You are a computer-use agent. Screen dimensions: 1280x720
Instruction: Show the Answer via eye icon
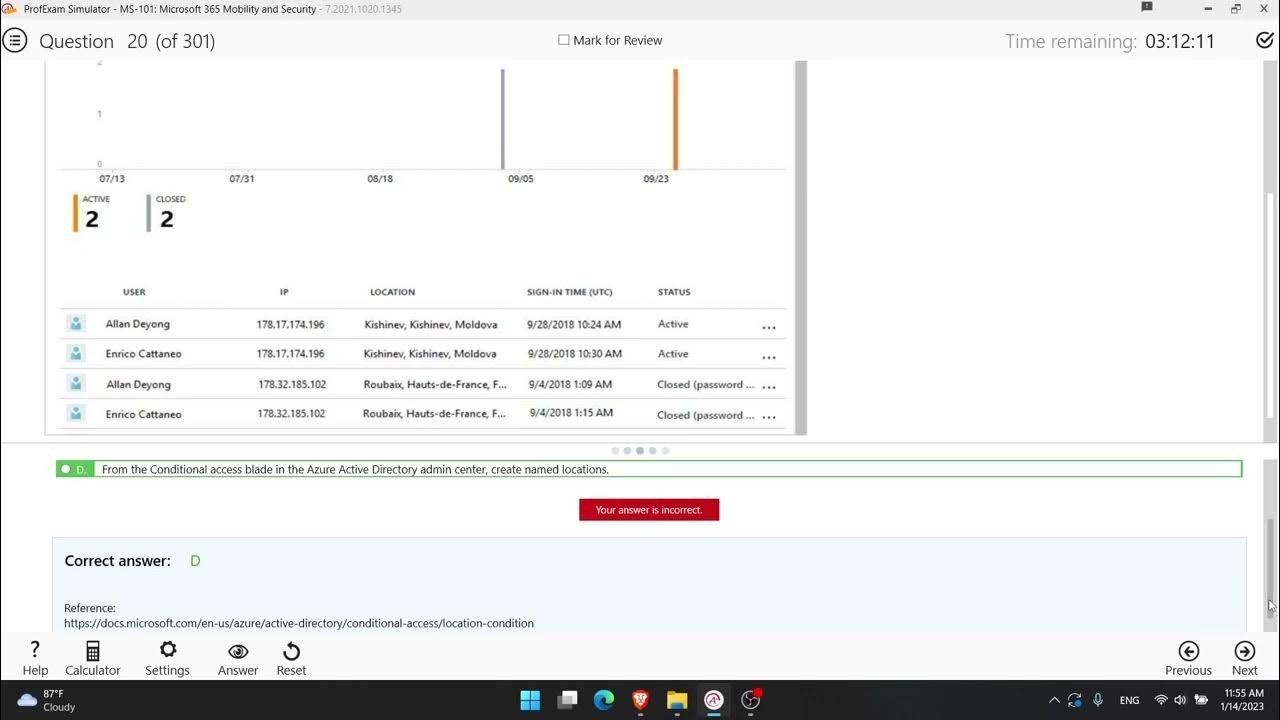coord(238,659)
